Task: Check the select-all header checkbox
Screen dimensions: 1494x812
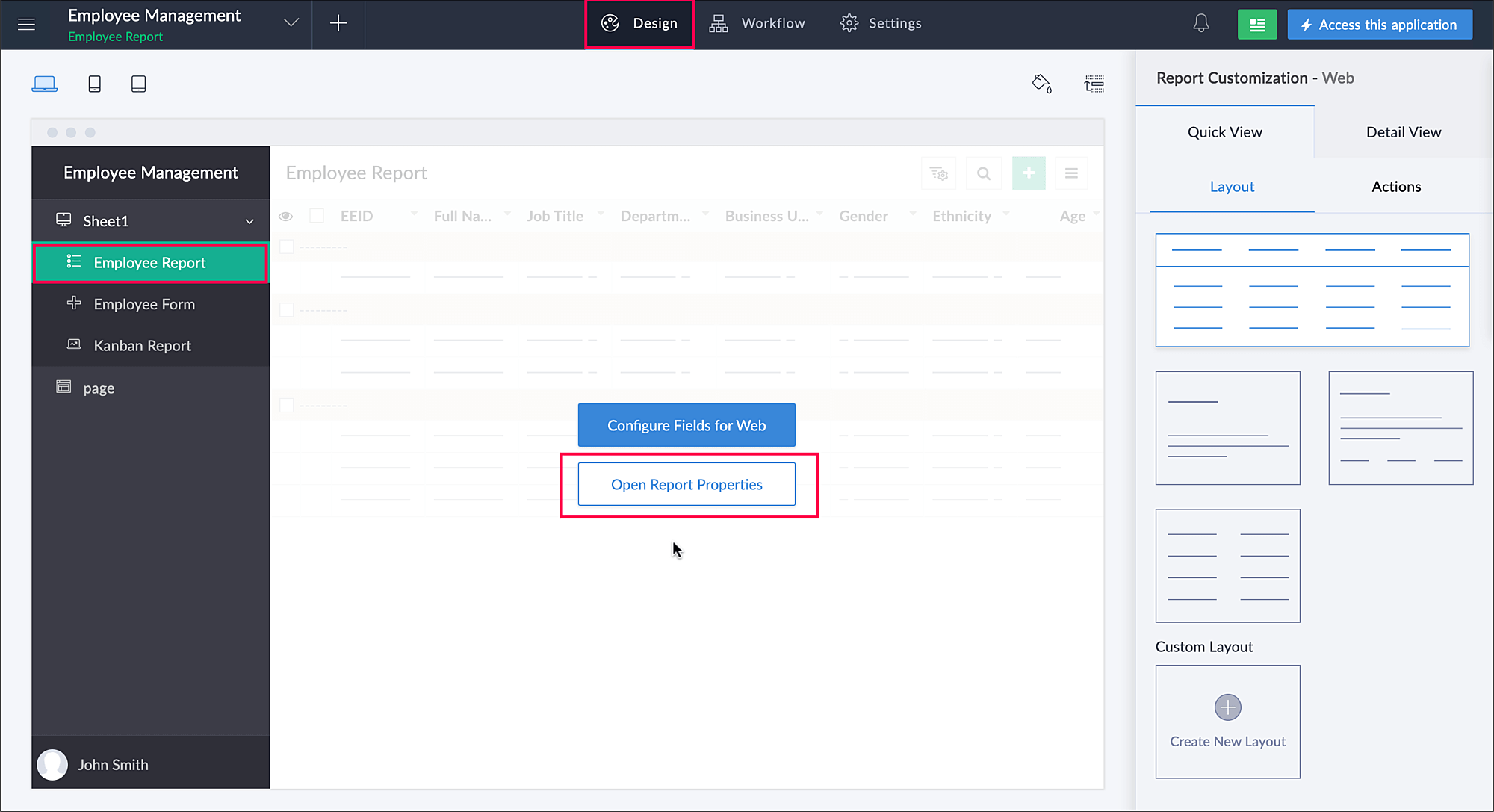Action: click(317, 216)
